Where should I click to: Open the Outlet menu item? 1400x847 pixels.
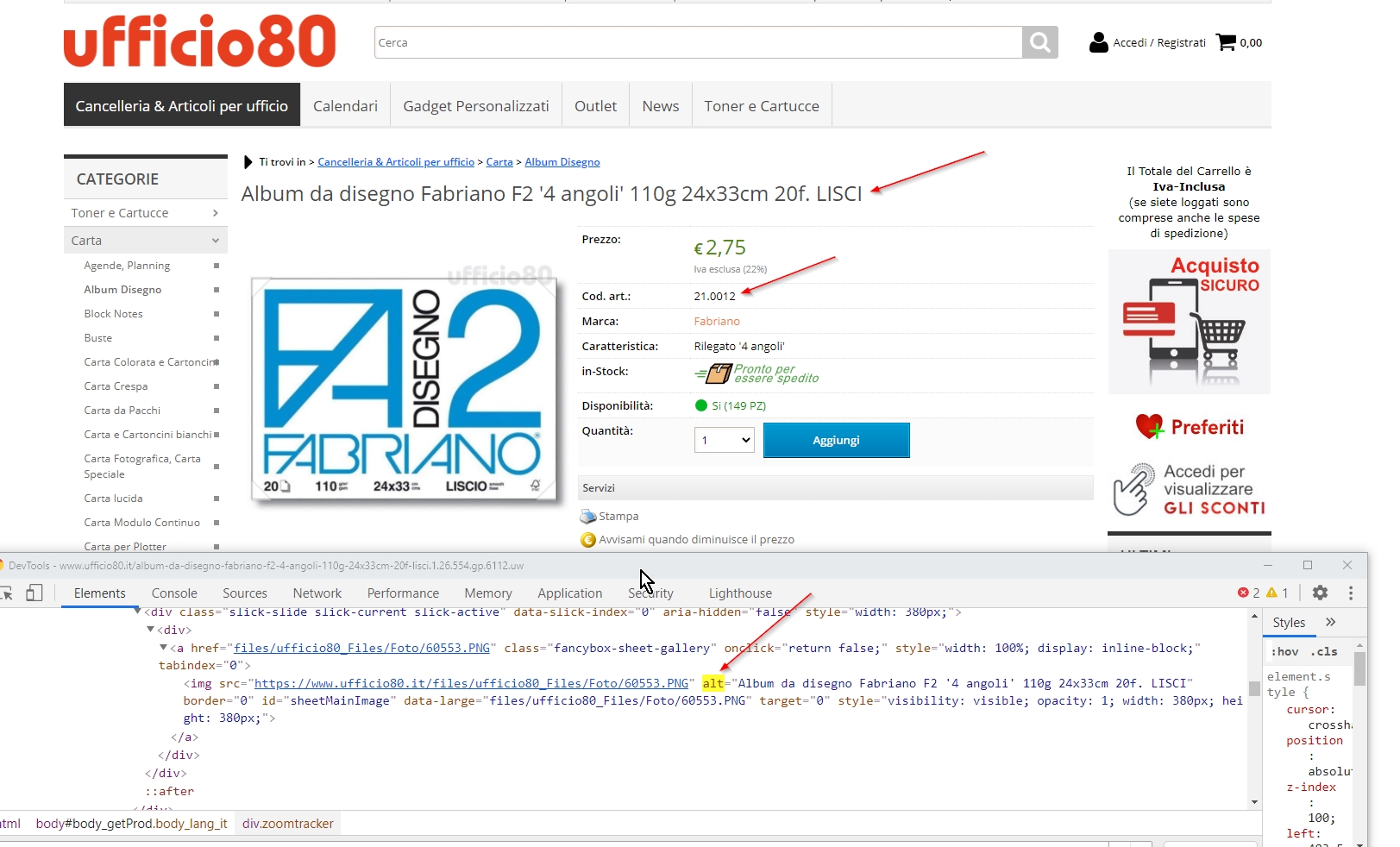(x=595, y=106)
